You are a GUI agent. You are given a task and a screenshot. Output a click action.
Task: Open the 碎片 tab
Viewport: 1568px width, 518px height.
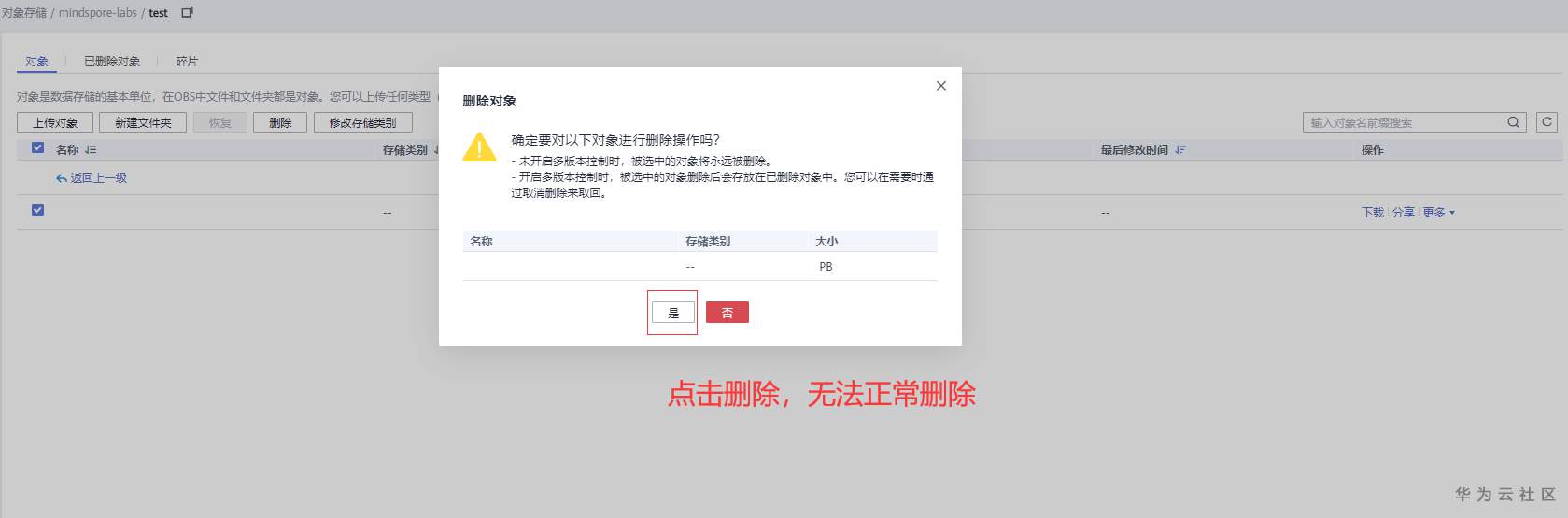point(187,62)
